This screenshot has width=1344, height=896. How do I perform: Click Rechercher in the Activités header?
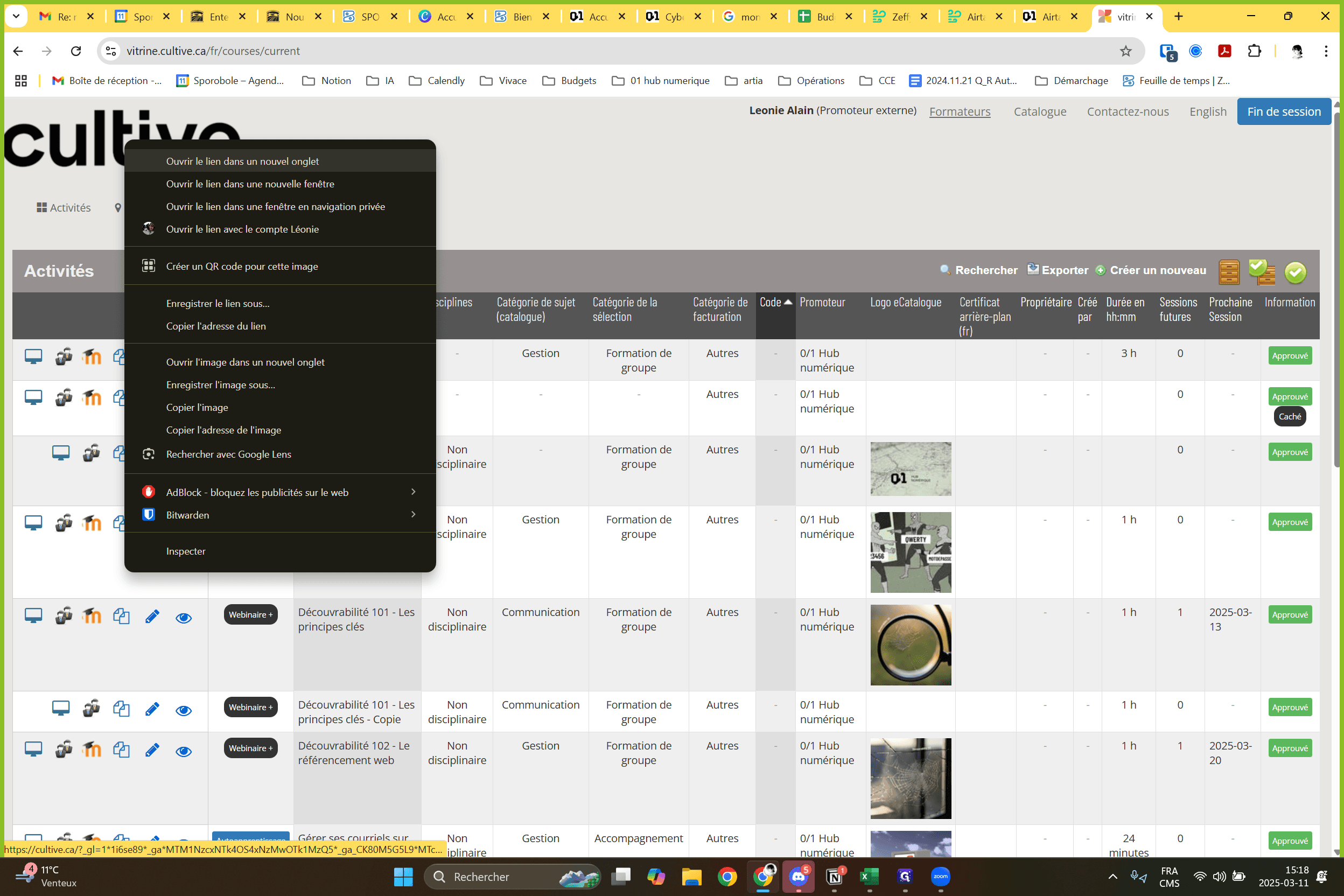point(979,270)
